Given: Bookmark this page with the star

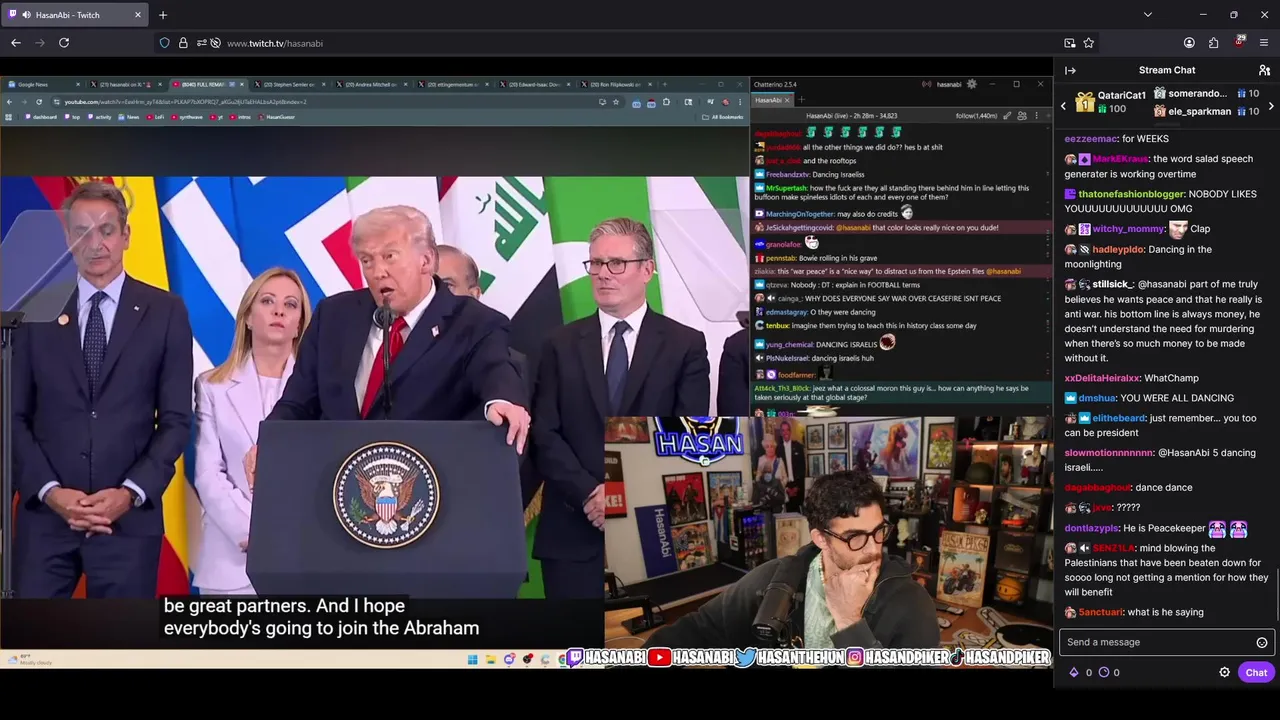Looking at the screenshot, I should [x=1089, y=43].
